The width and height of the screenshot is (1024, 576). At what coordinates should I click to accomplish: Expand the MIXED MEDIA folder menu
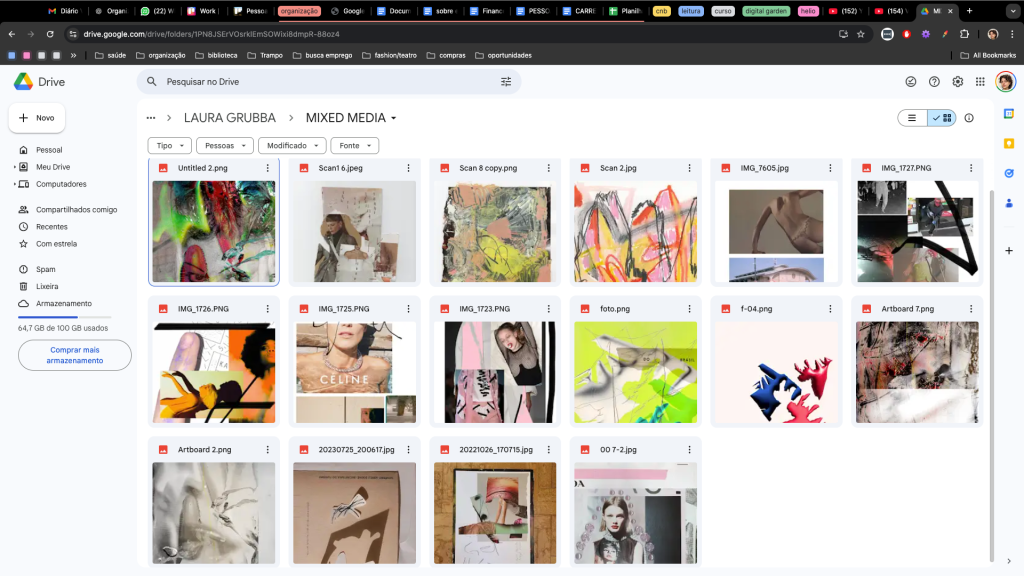[x=393, y=118]
